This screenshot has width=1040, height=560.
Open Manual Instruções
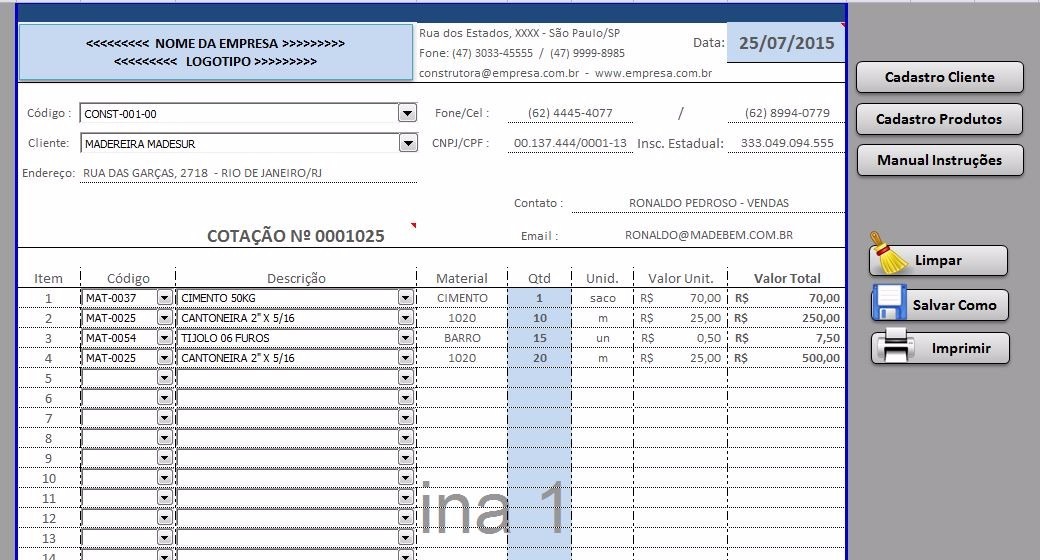pyautogui.click(x=939, y=160)
